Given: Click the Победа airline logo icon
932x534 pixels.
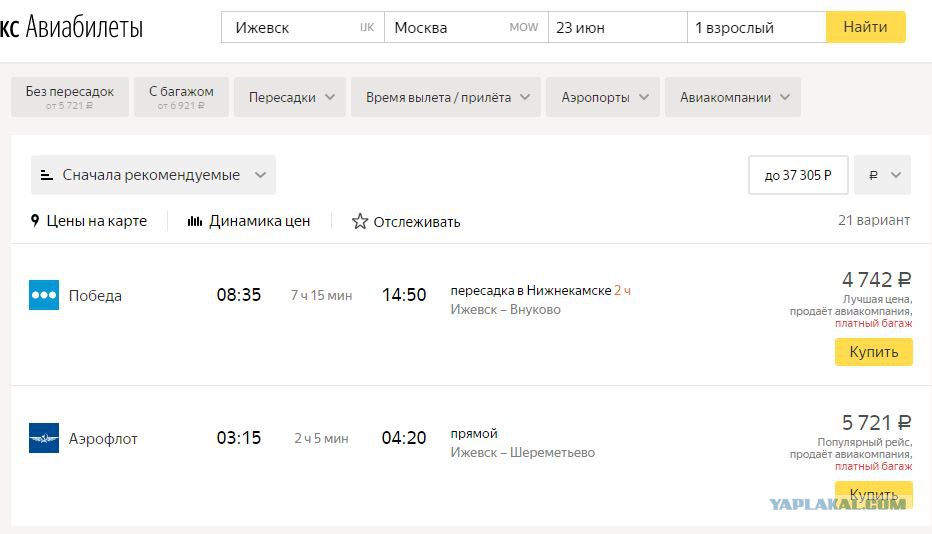Looking at the screenshot, I should [x=44, y=295].
